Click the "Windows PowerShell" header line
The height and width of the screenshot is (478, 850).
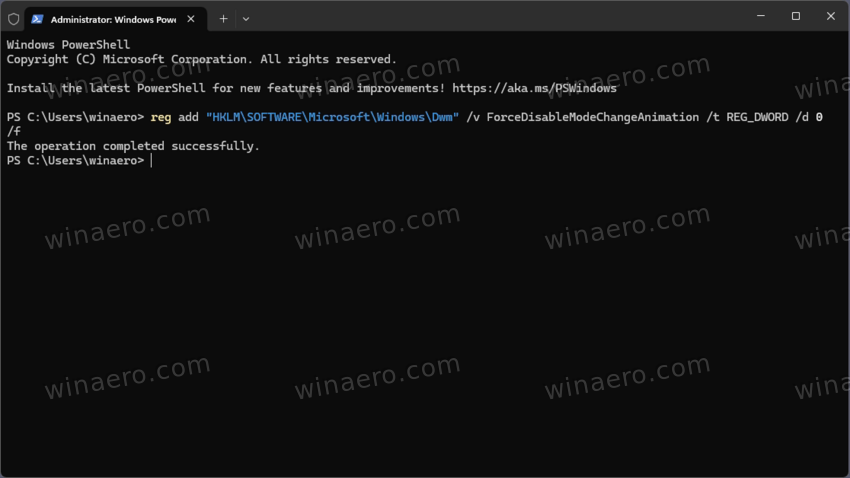(x=68, y=45)
